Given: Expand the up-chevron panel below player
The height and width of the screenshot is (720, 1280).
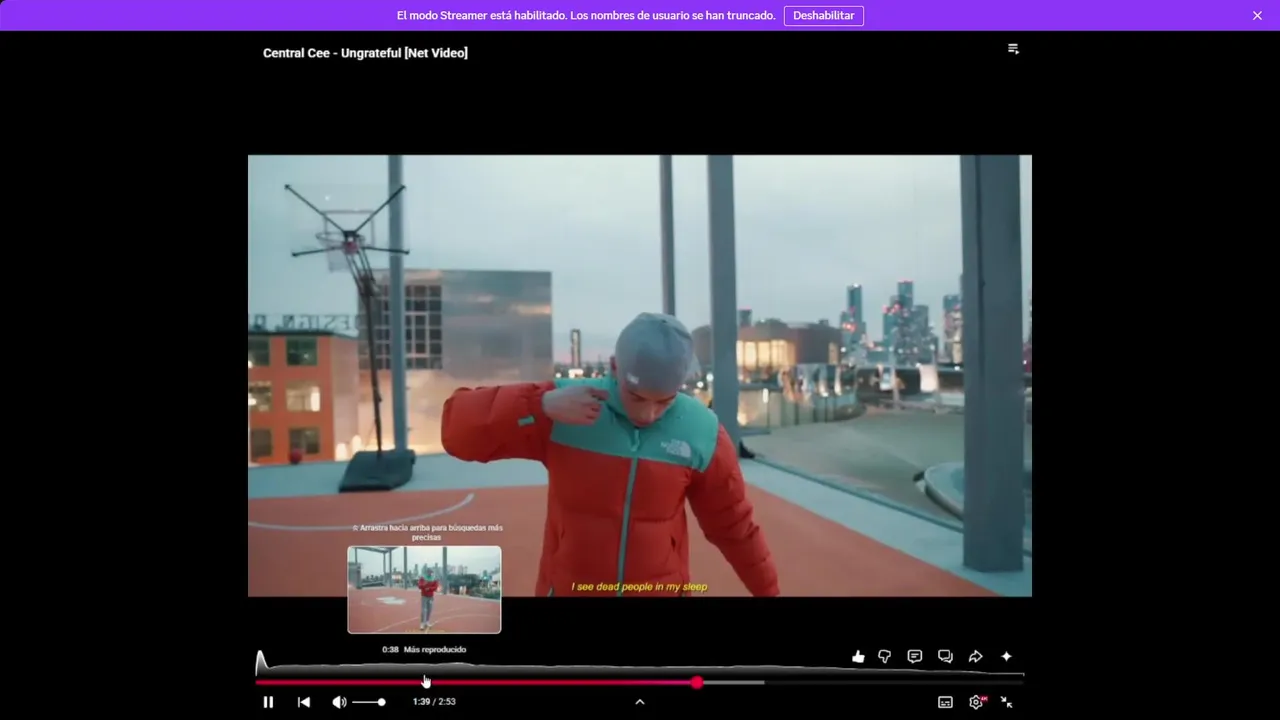Looking at the screenshot, I should pyautogui.click(x=640, y=702).
